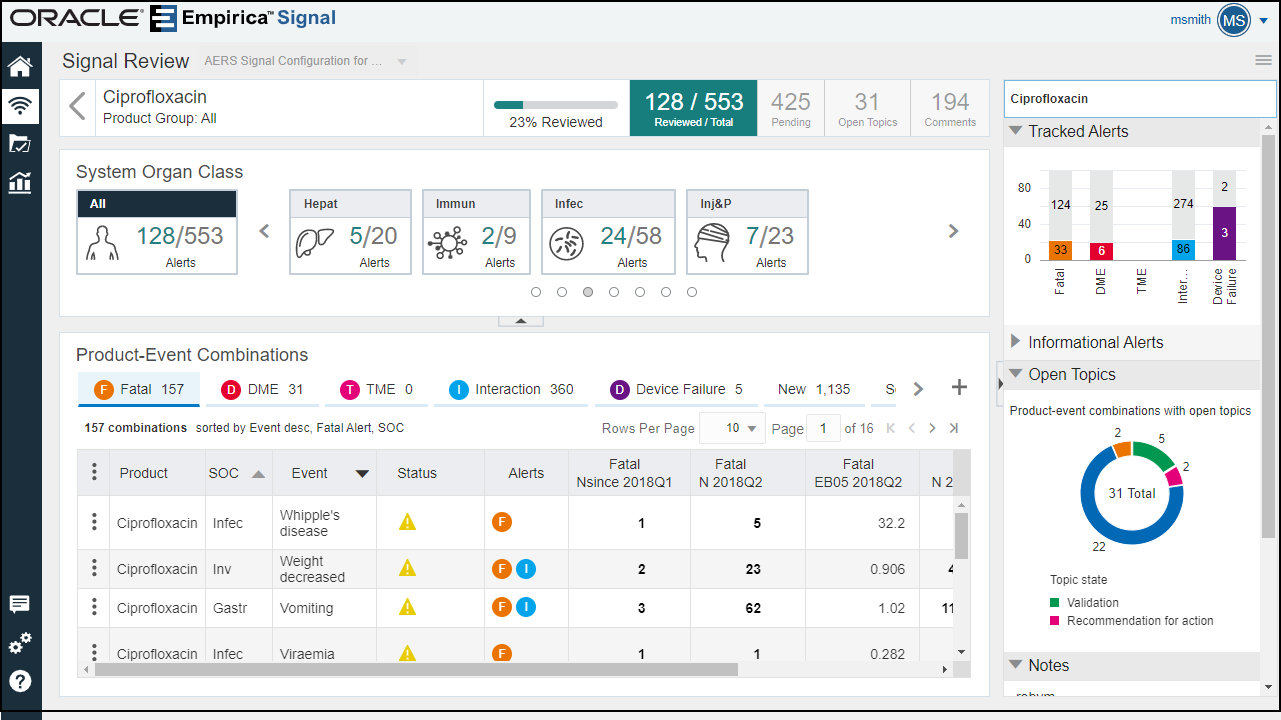Select the Inj&P head bandage icon

[712, 245]
